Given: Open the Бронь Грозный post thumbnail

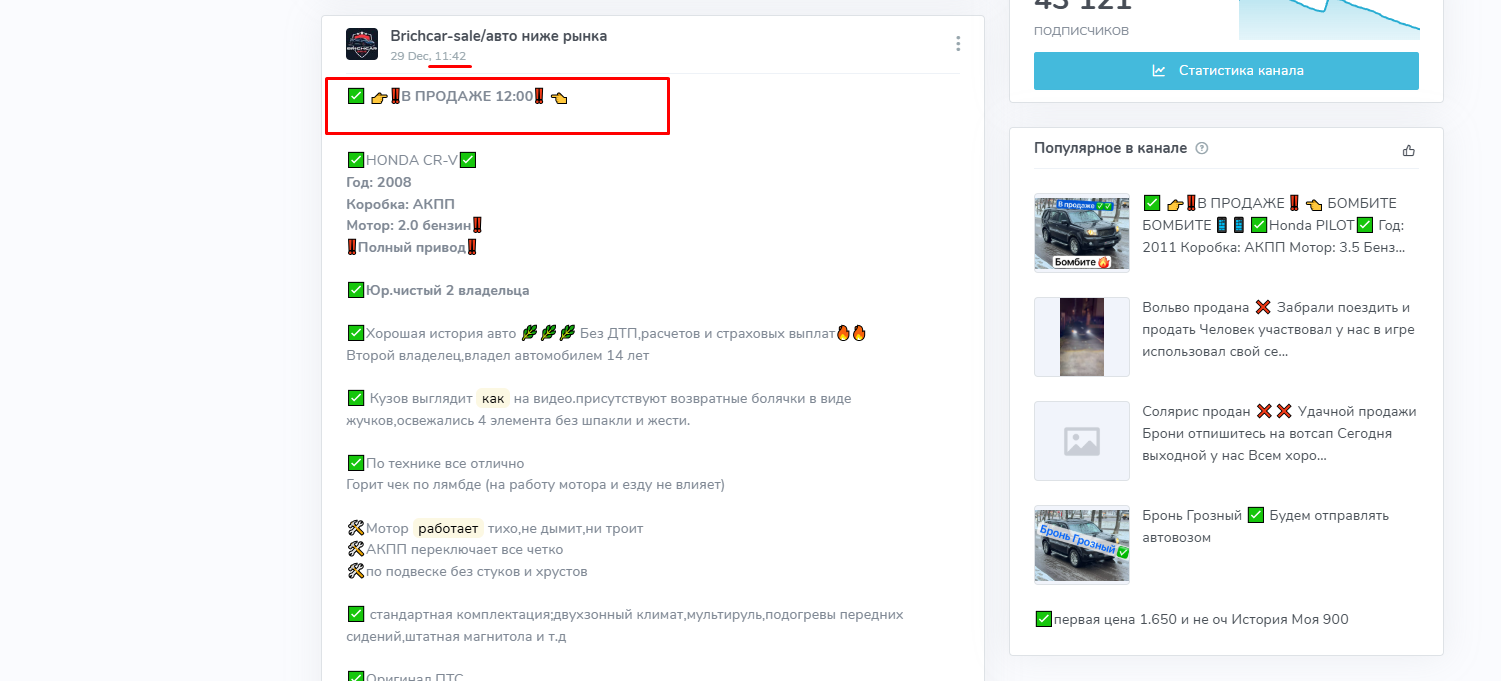Looking at the screenshot, I should (x=1081, y=545).
